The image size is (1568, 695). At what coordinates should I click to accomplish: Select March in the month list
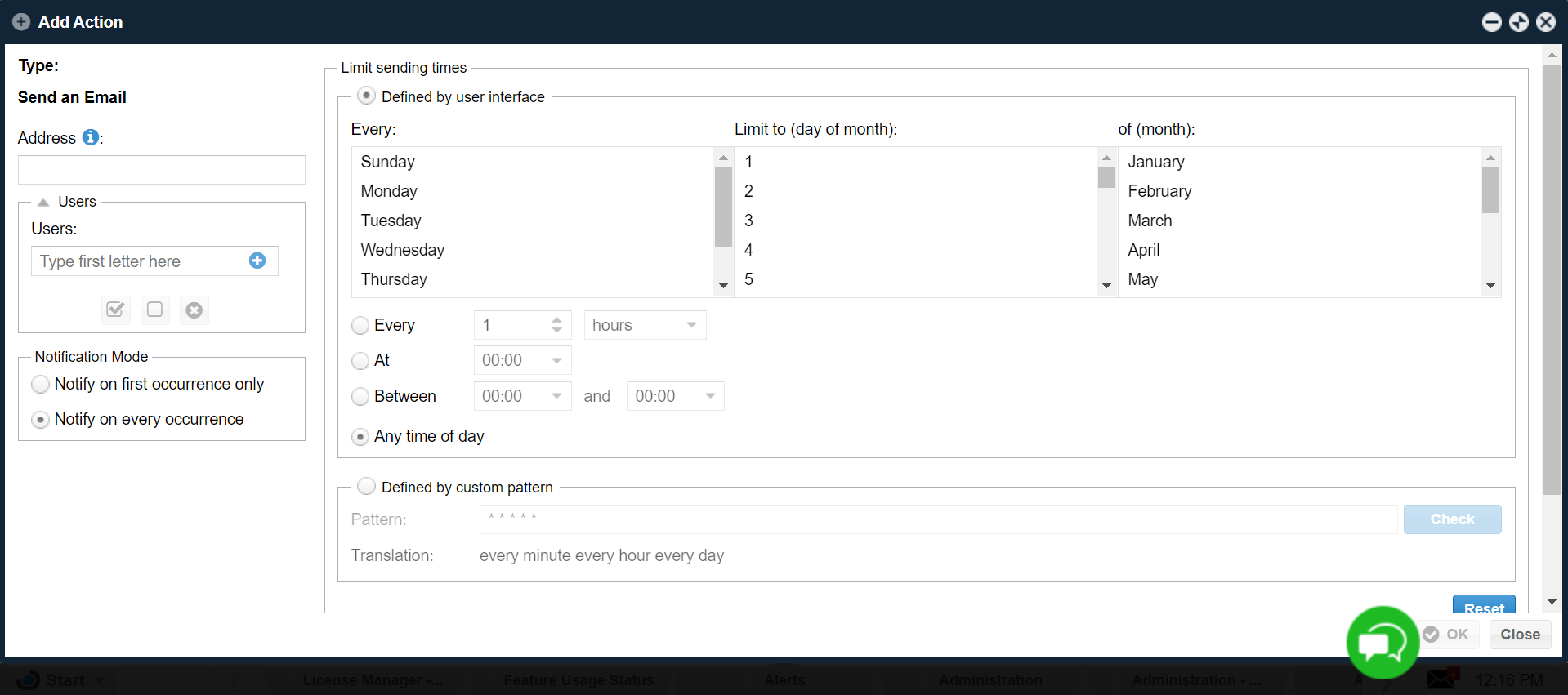click(x=1150, y=221)
